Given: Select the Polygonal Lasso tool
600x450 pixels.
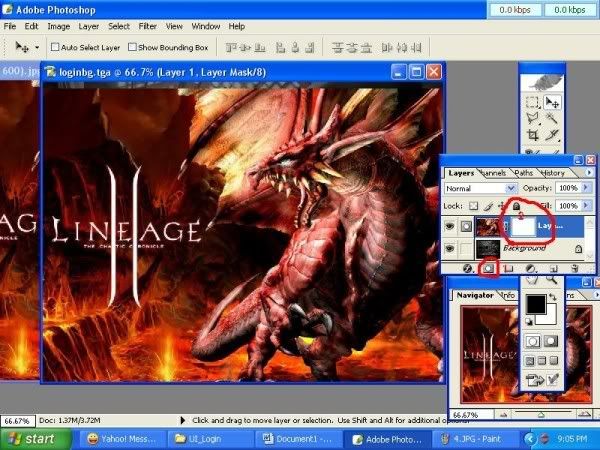Looking at the screenshot, I should pos(532,118).
